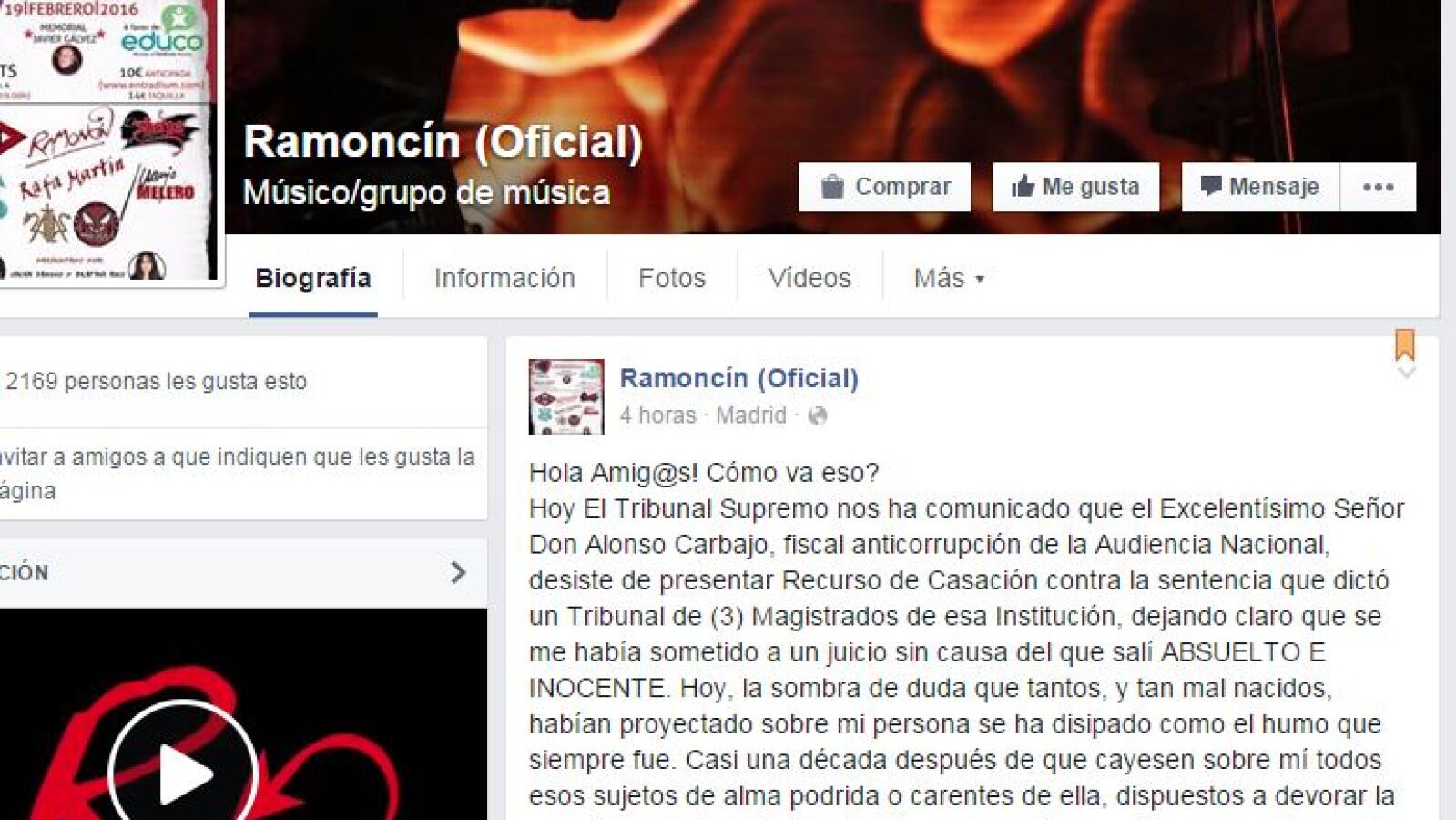Open the post options down chevron
1456x820 pixels.
pos(1406,373)
